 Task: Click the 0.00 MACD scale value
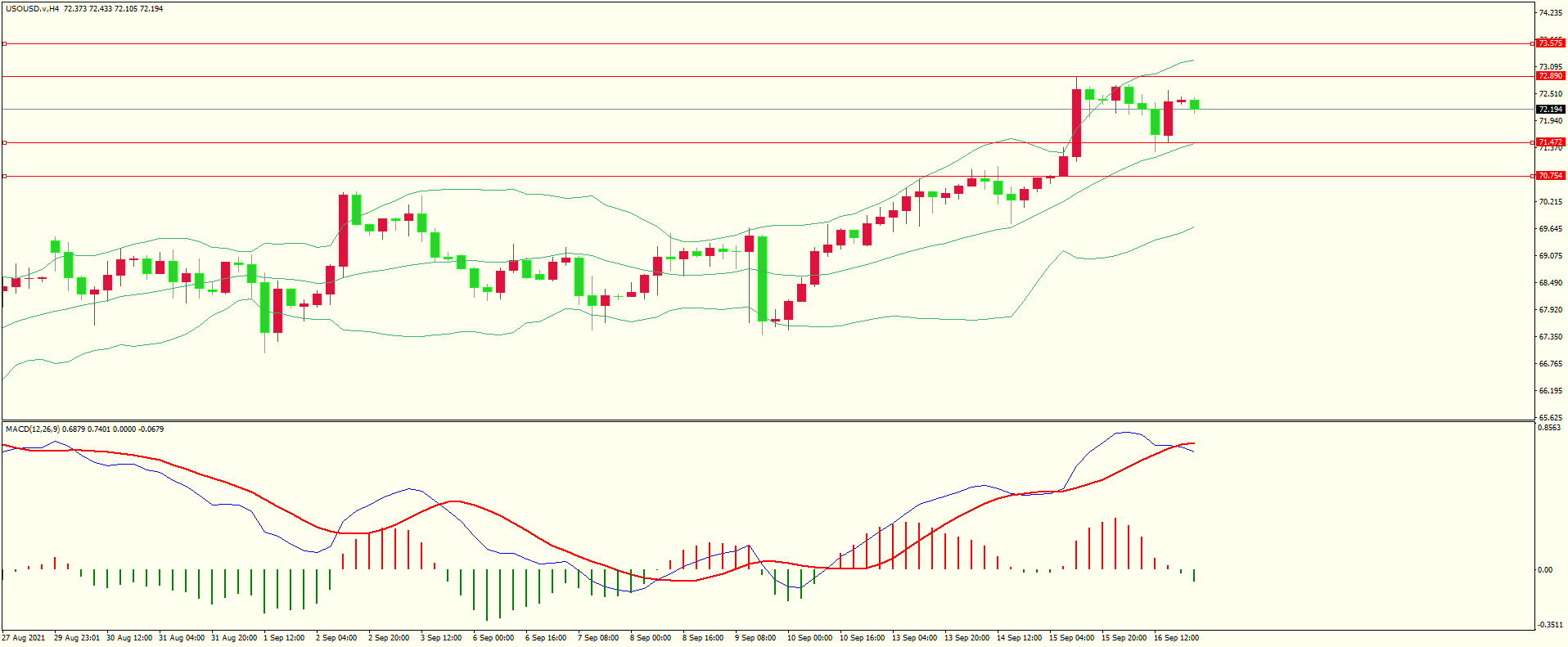coord(1545,570)
